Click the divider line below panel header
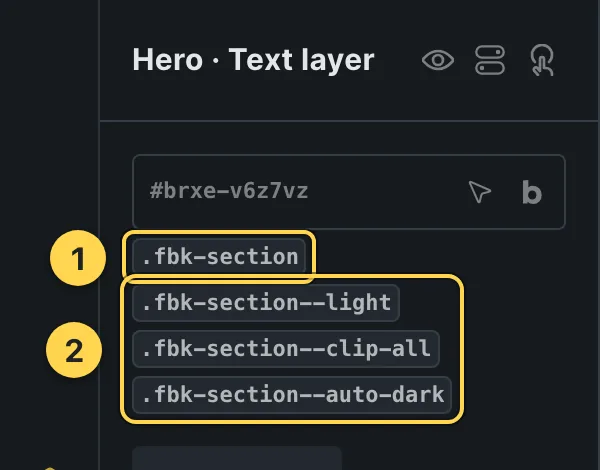600x470 pixels. coord(349,121)
